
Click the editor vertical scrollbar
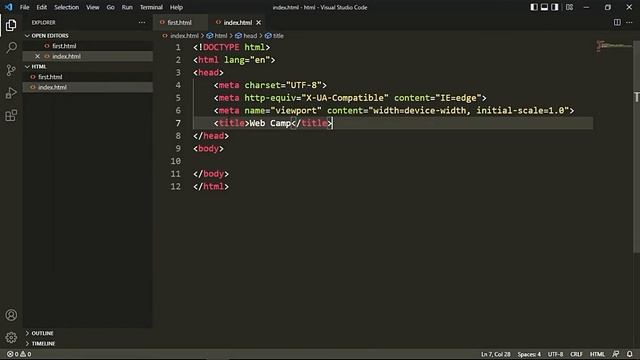click(636, 147)
